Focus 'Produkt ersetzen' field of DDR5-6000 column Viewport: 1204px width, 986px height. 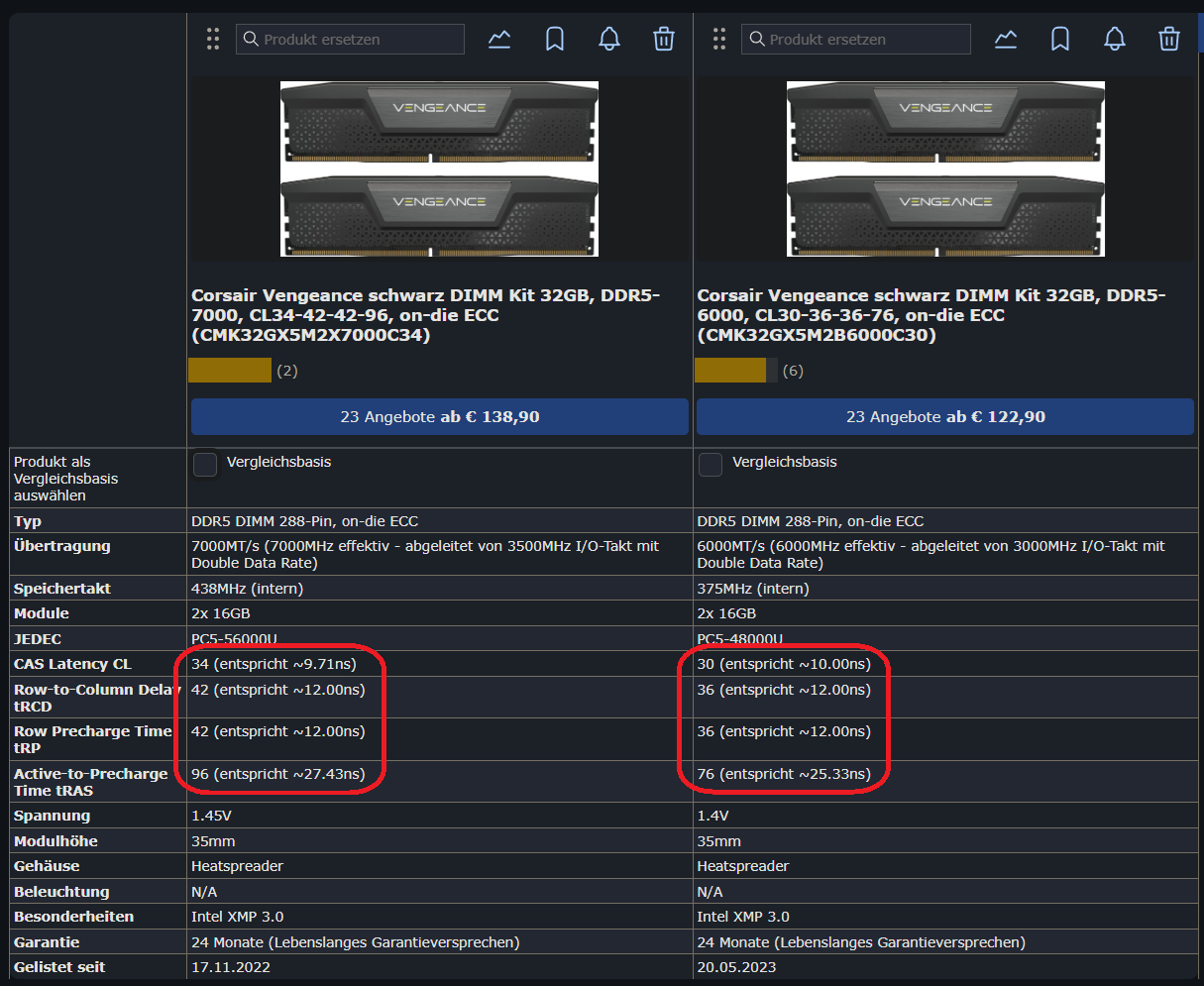point(856,40)
